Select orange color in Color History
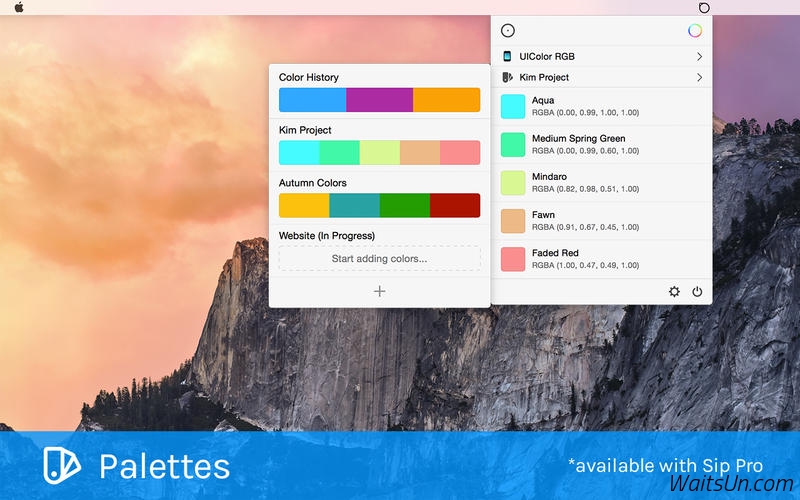 coord(446,99)
